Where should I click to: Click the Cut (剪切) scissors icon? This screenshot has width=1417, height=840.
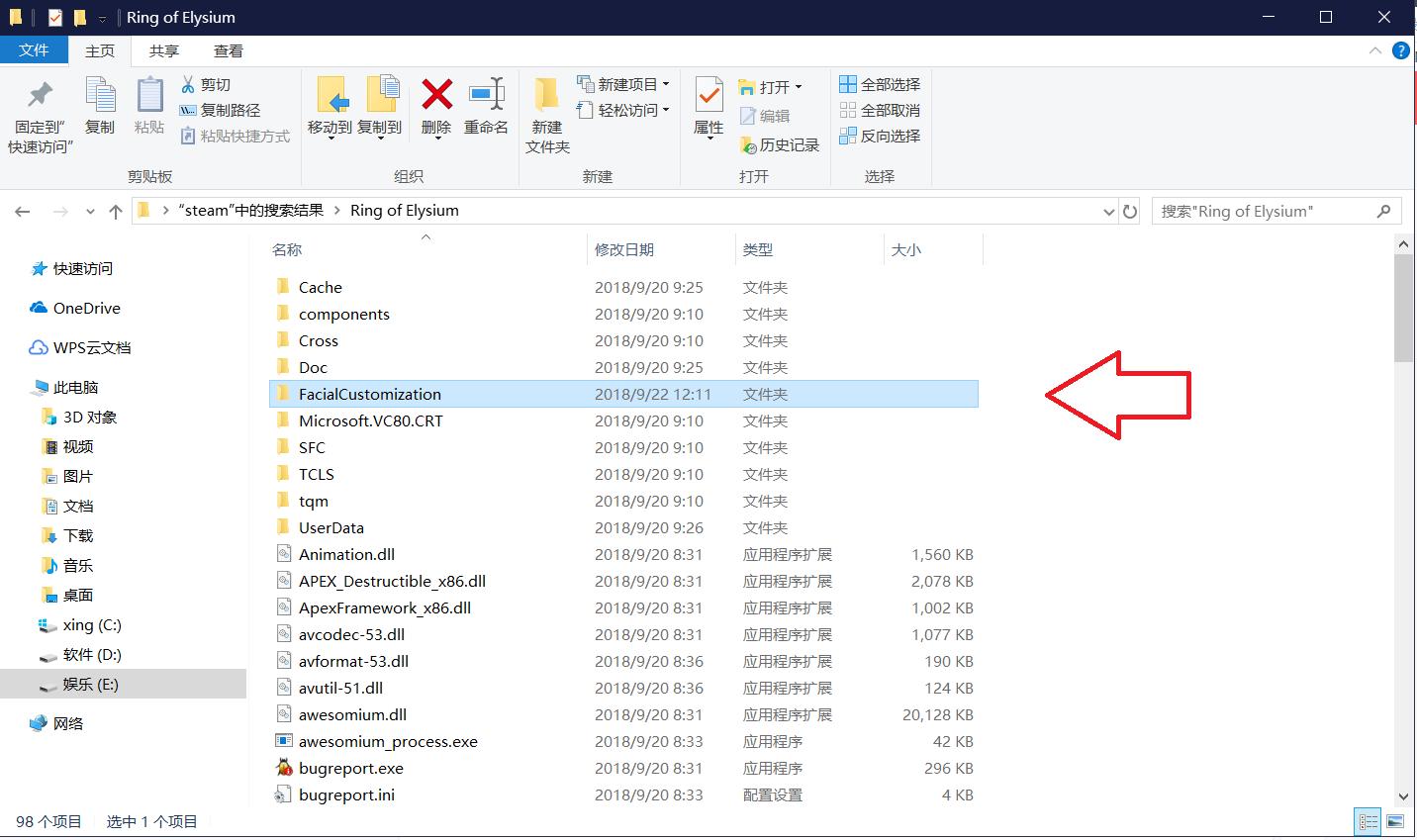click(x=189, y=85)
